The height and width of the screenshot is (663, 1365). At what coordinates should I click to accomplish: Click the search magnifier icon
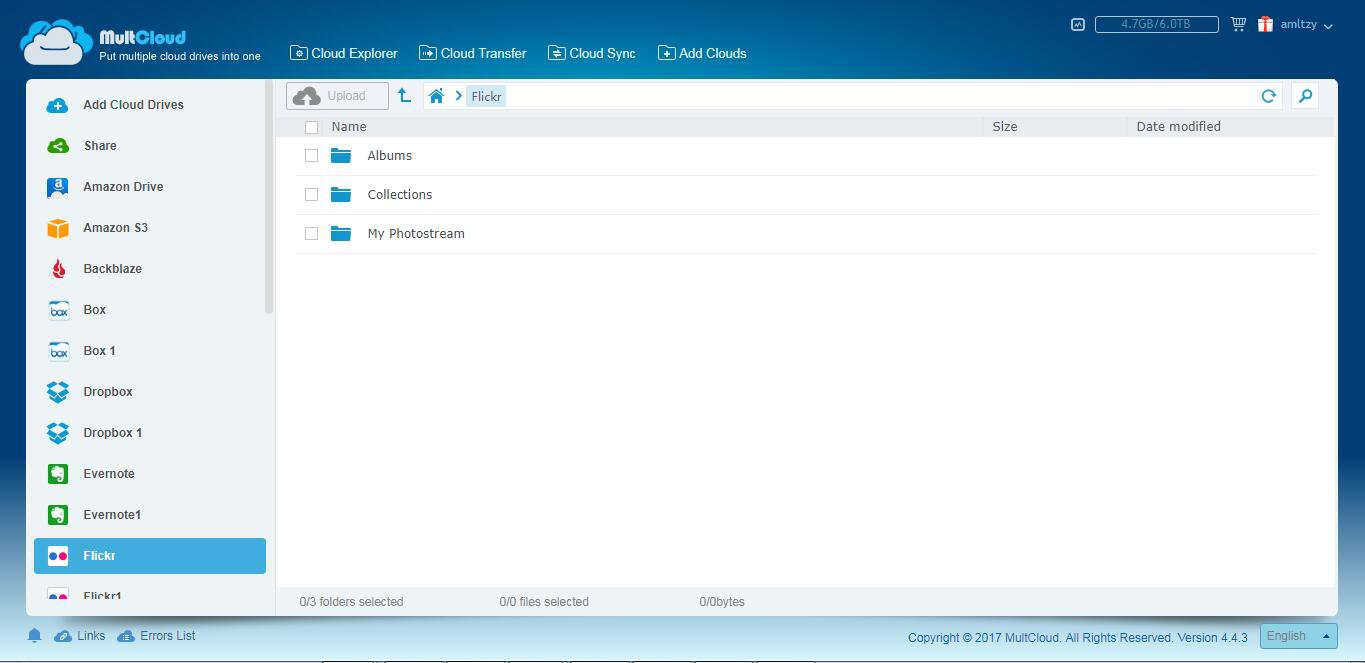(1304, 96)
